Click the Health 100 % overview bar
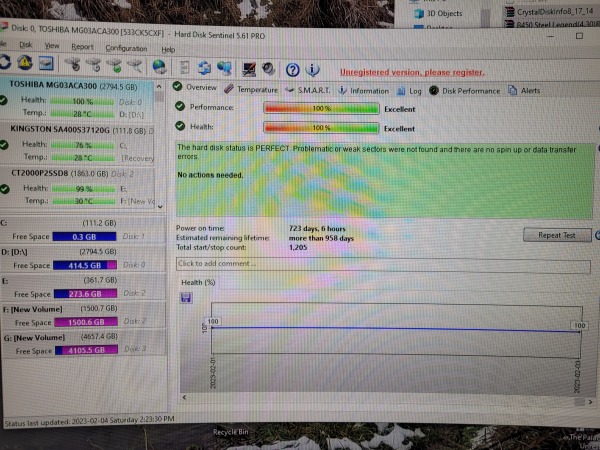Image resolution: width=600 pixels, height=450 pixels. pos(321,128)
